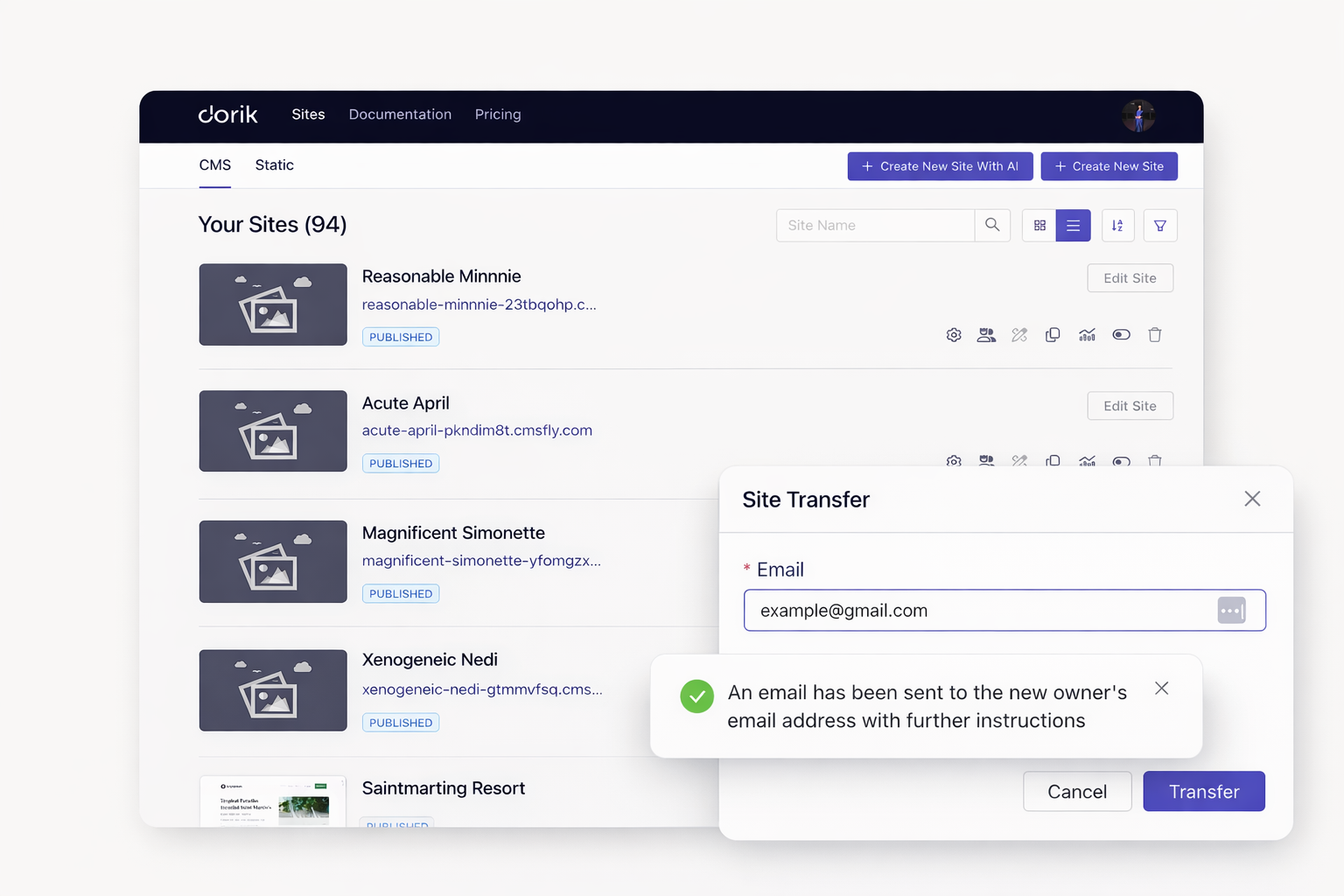The height and width of the screenshot is (896, 1344).
Task: Open team members for Reasonable Minnnie
Action: (x=986, y=335)
